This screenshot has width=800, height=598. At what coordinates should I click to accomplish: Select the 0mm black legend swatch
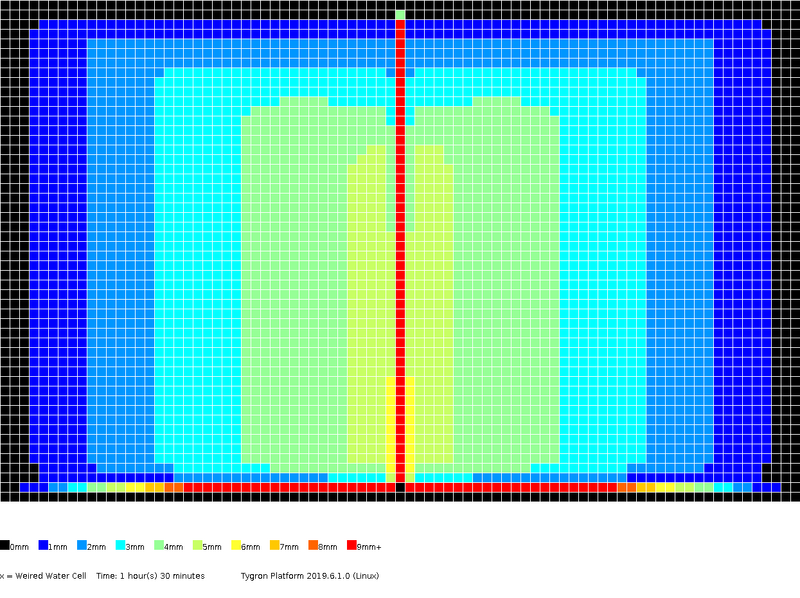point(5,546)
